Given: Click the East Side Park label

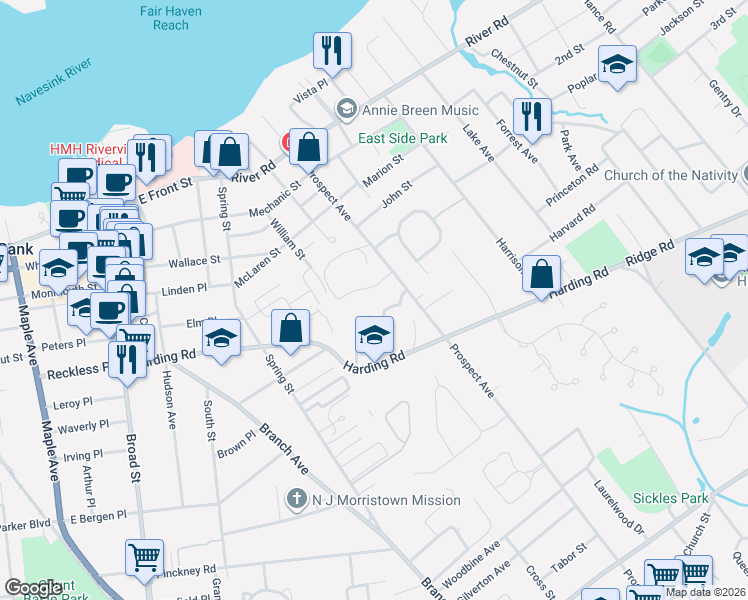Looking at the screenshot, I should click(x=403, y=138).
